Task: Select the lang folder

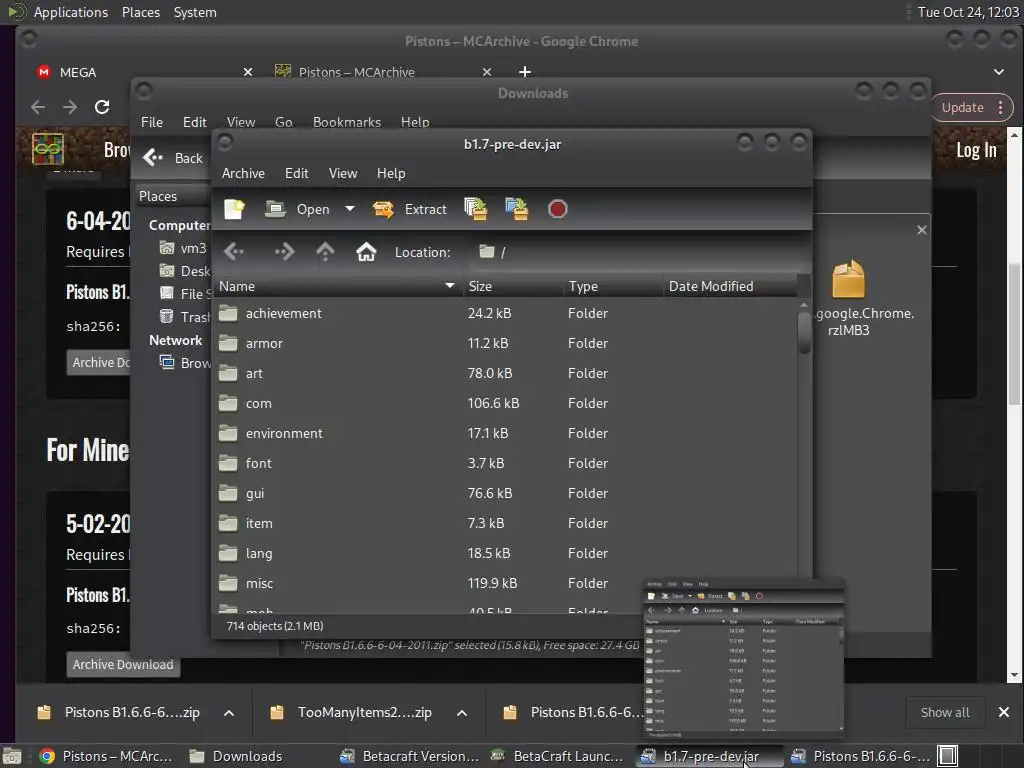Action: tap(505, 554)
